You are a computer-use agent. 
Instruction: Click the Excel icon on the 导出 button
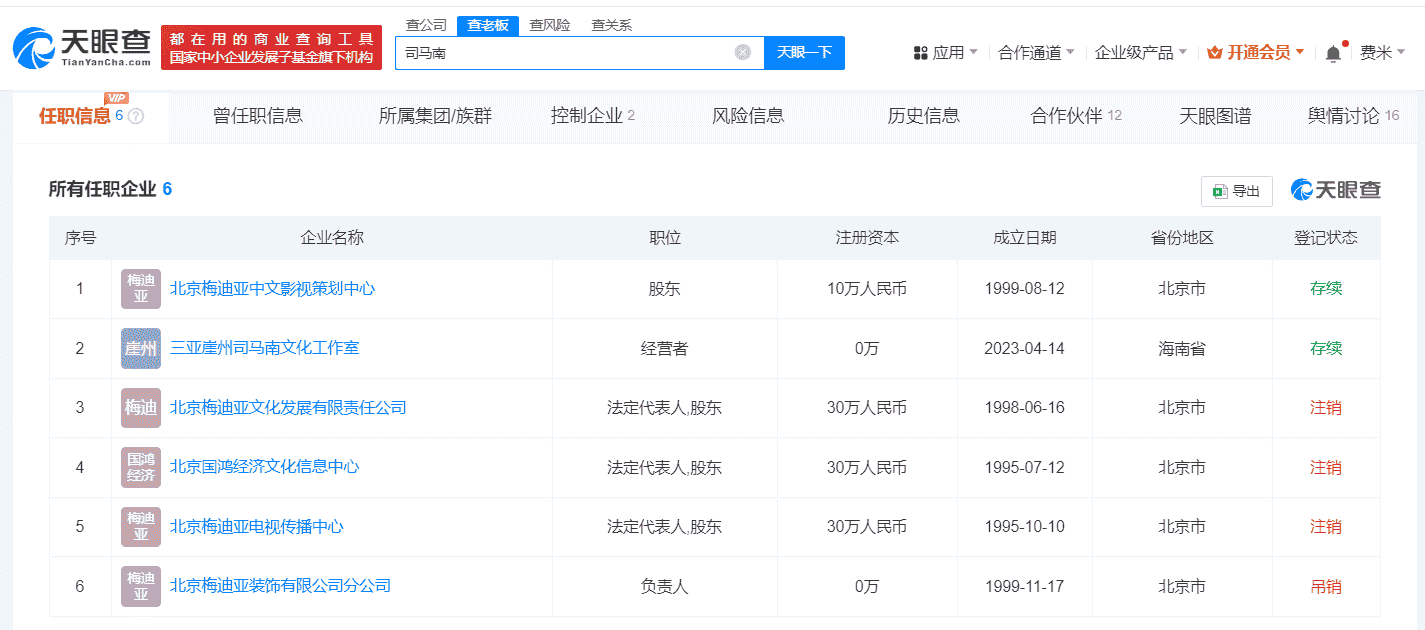point(1221,191)
